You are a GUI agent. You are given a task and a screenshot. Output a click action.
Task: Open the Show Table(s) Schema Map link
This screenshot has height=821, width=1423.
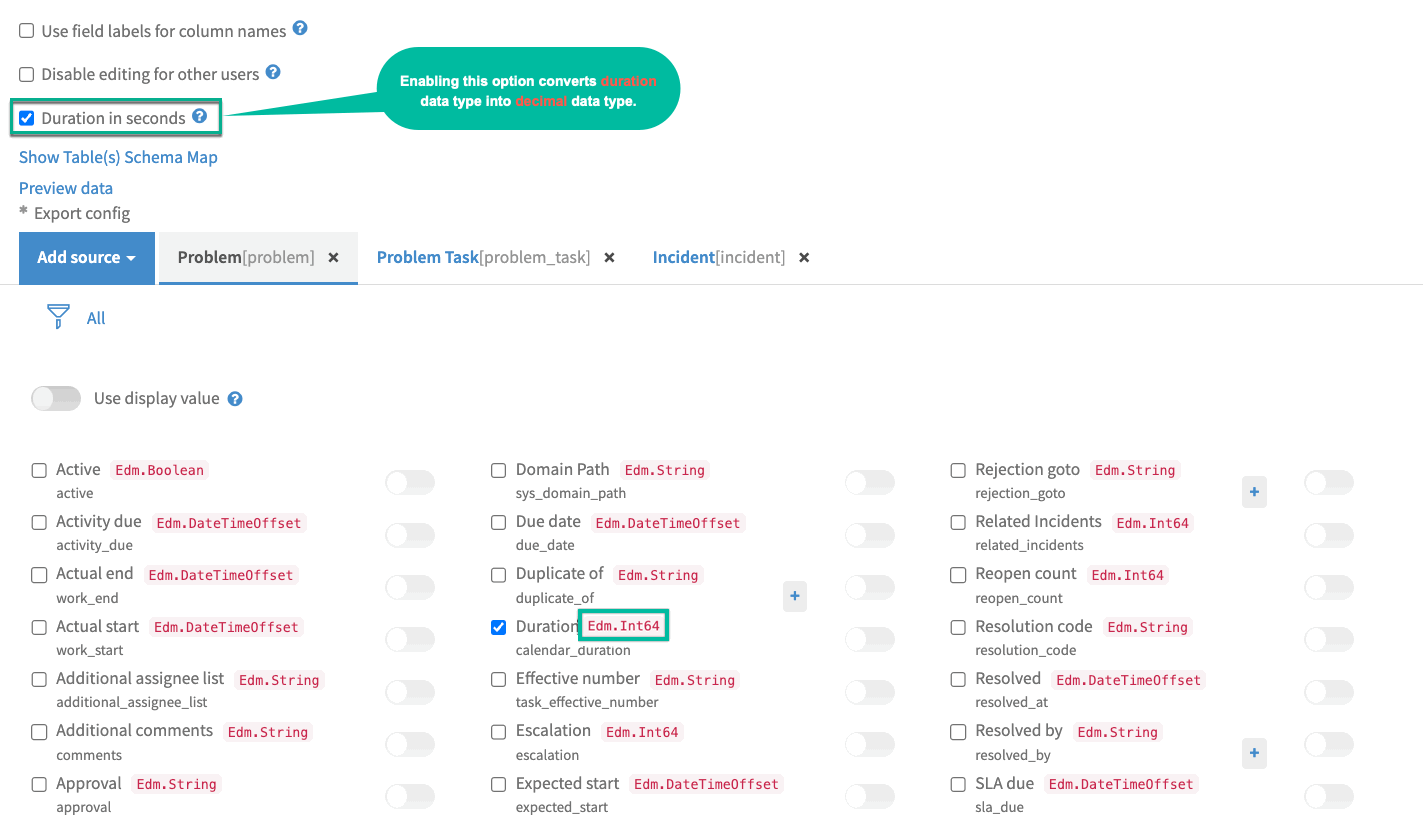[x=118, y=157]
